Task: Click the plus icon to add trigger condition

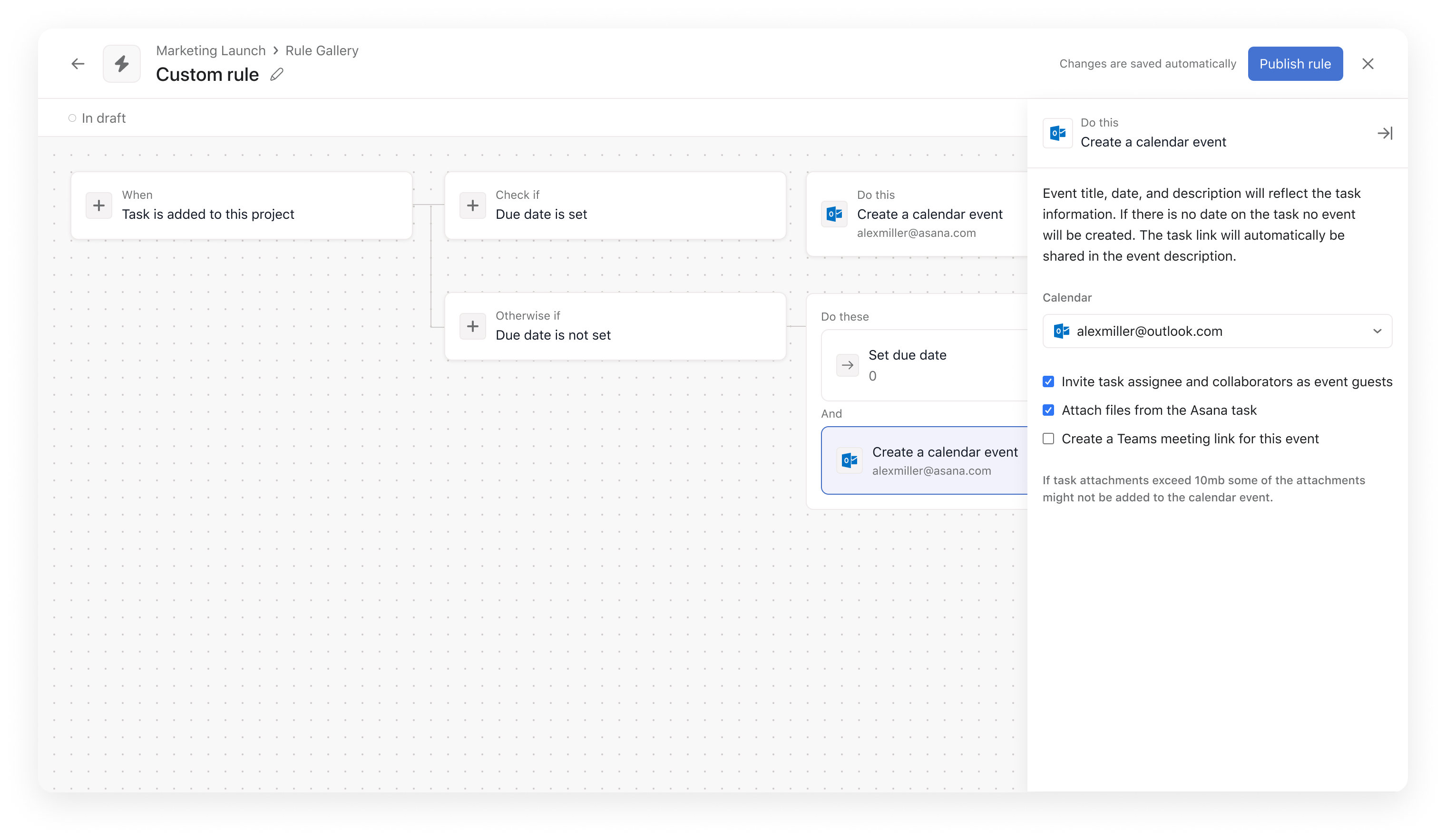Action: point(98,205)
